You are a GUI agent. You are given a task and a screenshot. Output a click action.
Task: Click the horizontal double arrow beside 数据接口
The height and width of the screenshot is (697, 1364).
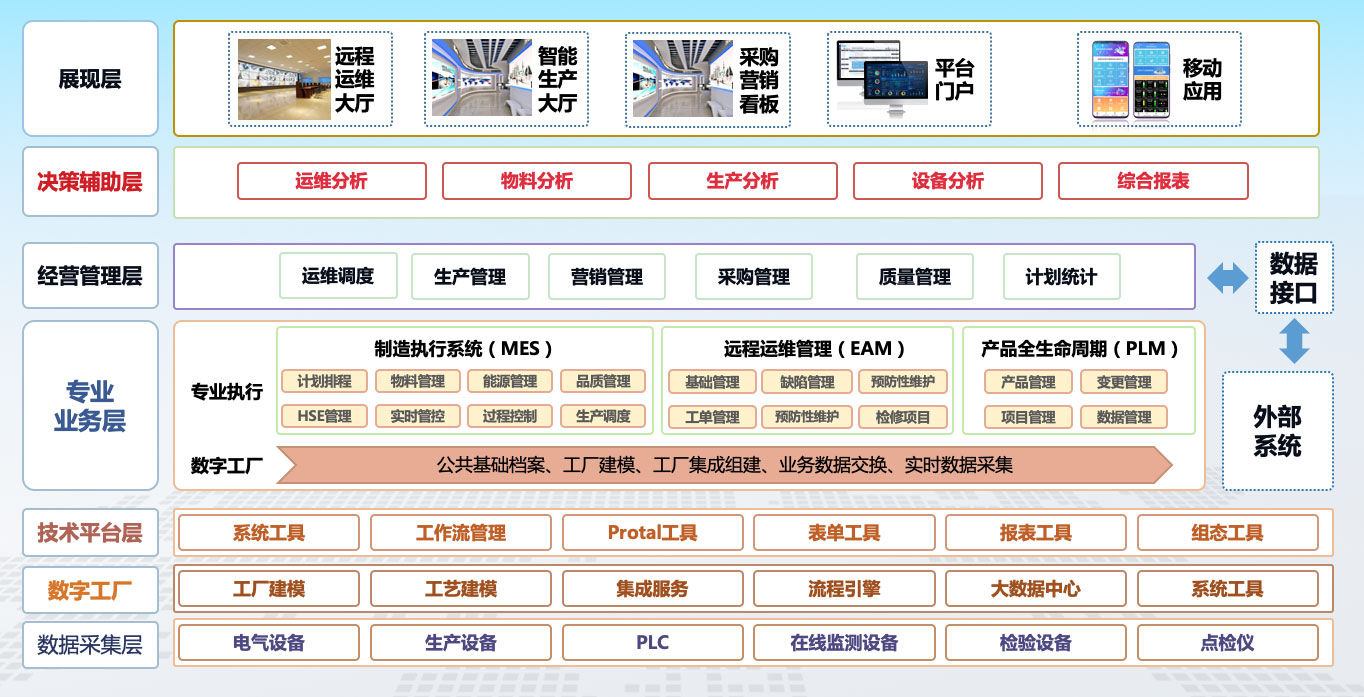[1227, 277]
